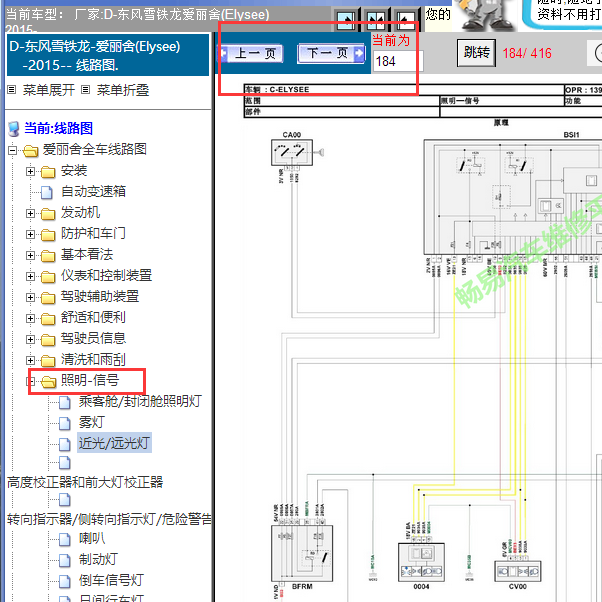Click the left-arrow panel layout icon
Viewport: 602px width, 602px height.
406,20
